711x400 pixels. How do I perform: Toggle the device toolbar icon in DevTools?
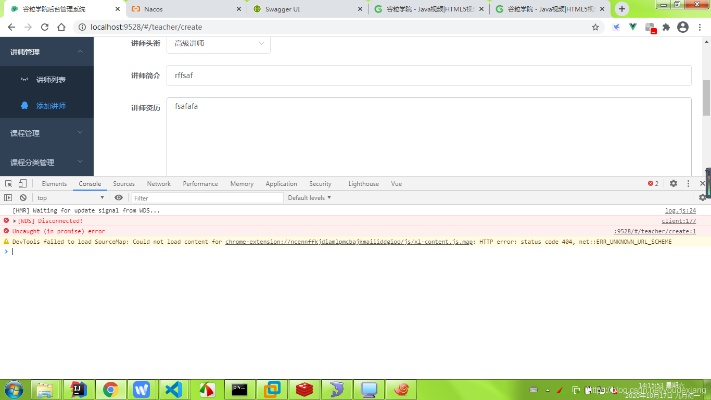(x=23, y=184)
